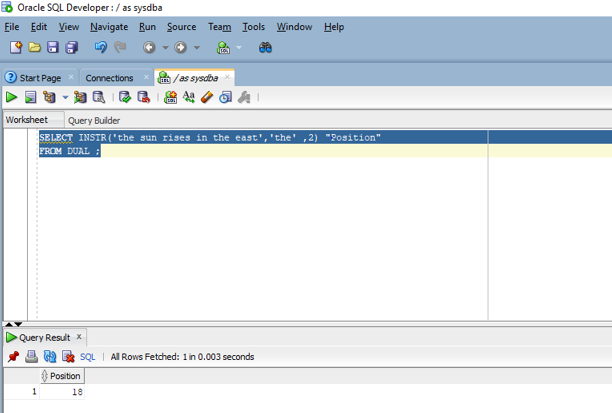The height and width of the screenshot is (413, 612).
Task: Click the Explain Plan icon
Action: click(50, 97)
